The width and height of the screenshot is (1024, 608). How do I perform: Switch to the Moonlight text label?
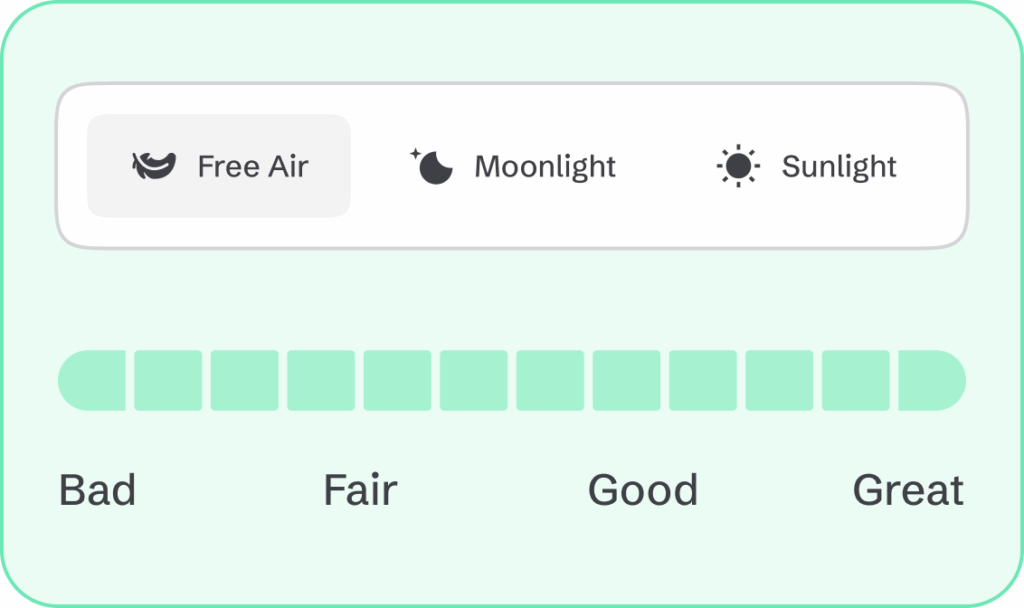[545, 166]
